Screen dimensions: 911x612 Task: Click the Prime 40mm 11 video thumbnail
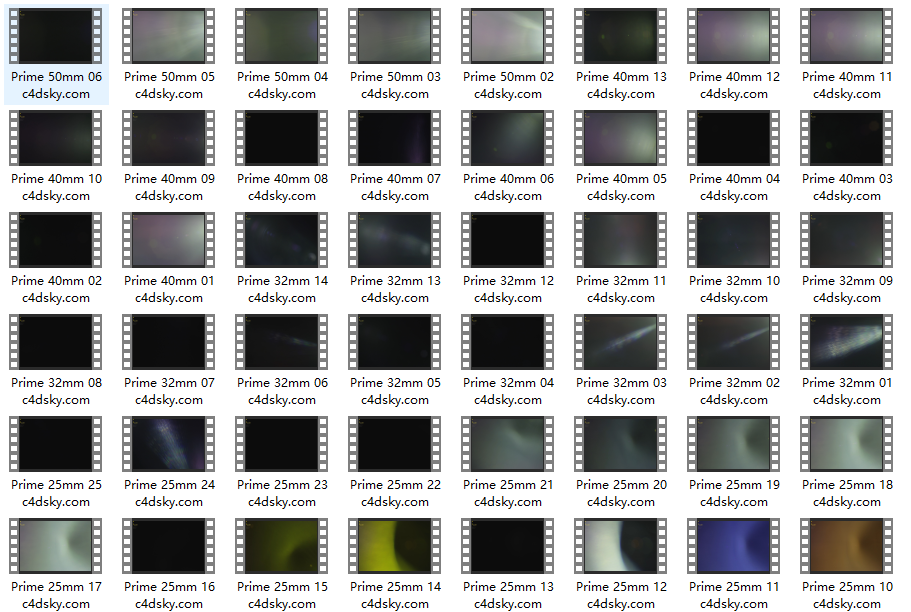pos(847,35)
